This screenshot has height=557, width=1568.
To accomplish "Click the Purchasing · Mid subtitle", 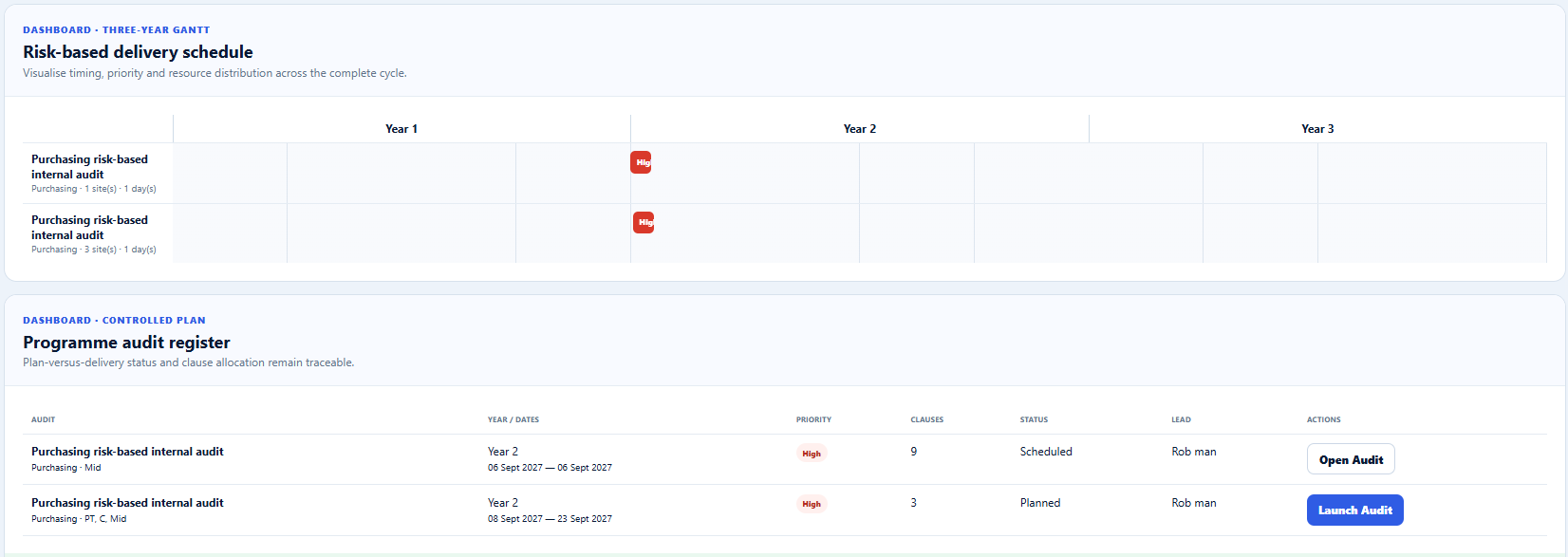I will (66, 468).
